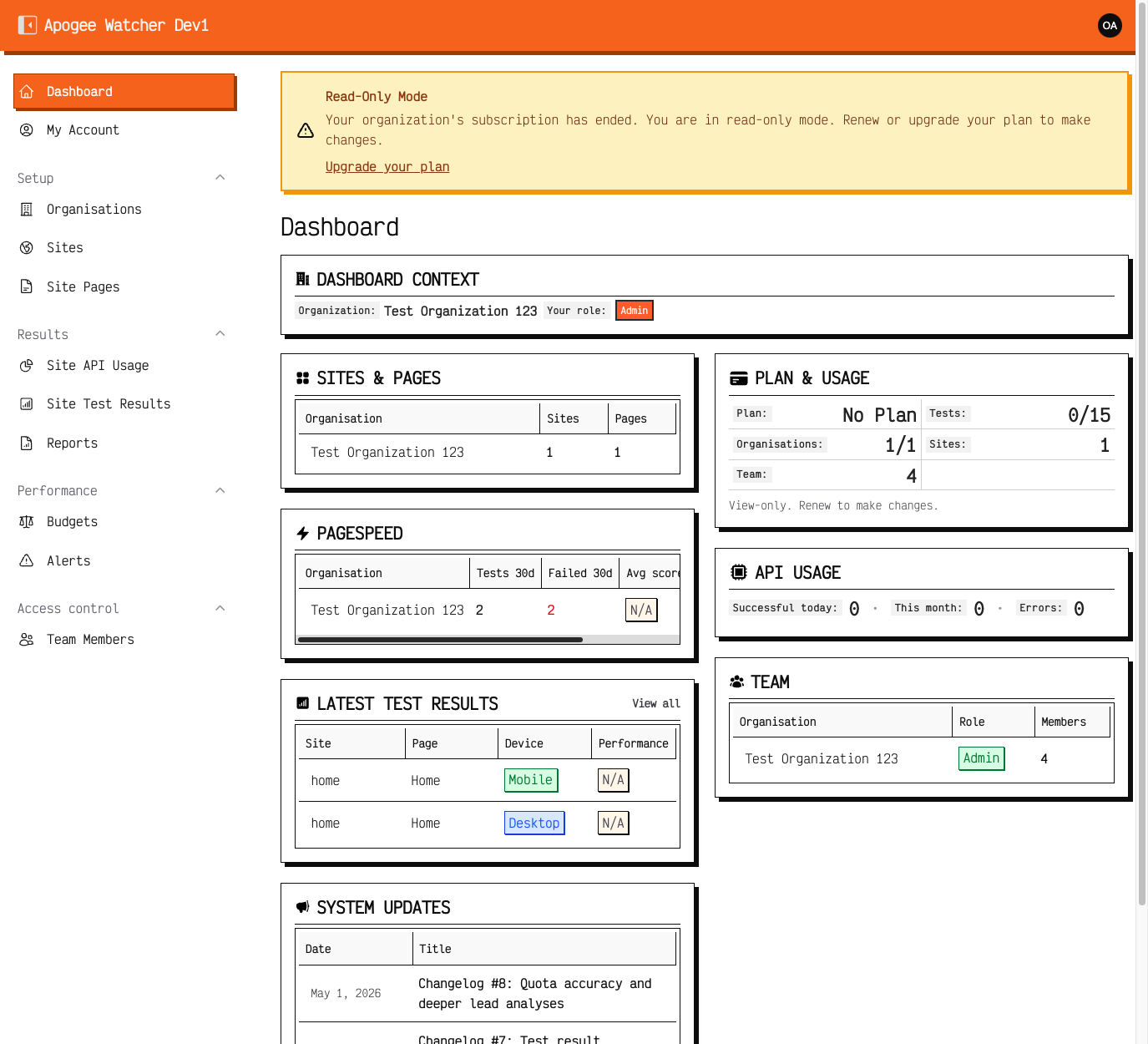Screen dimensions: 1148x1044
Task: Open View all latest test results
Action: click(x=656, y=704)
